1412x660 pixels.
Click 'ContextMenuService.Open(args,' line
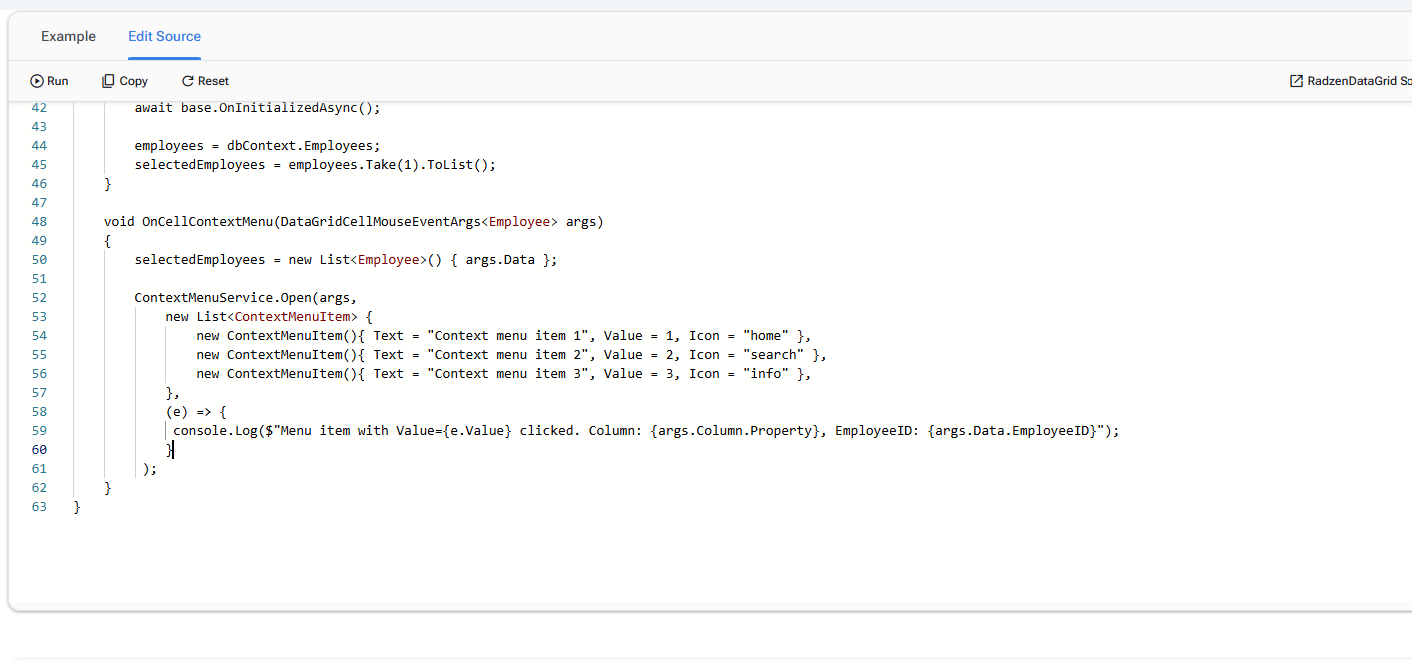coord(246,298)
